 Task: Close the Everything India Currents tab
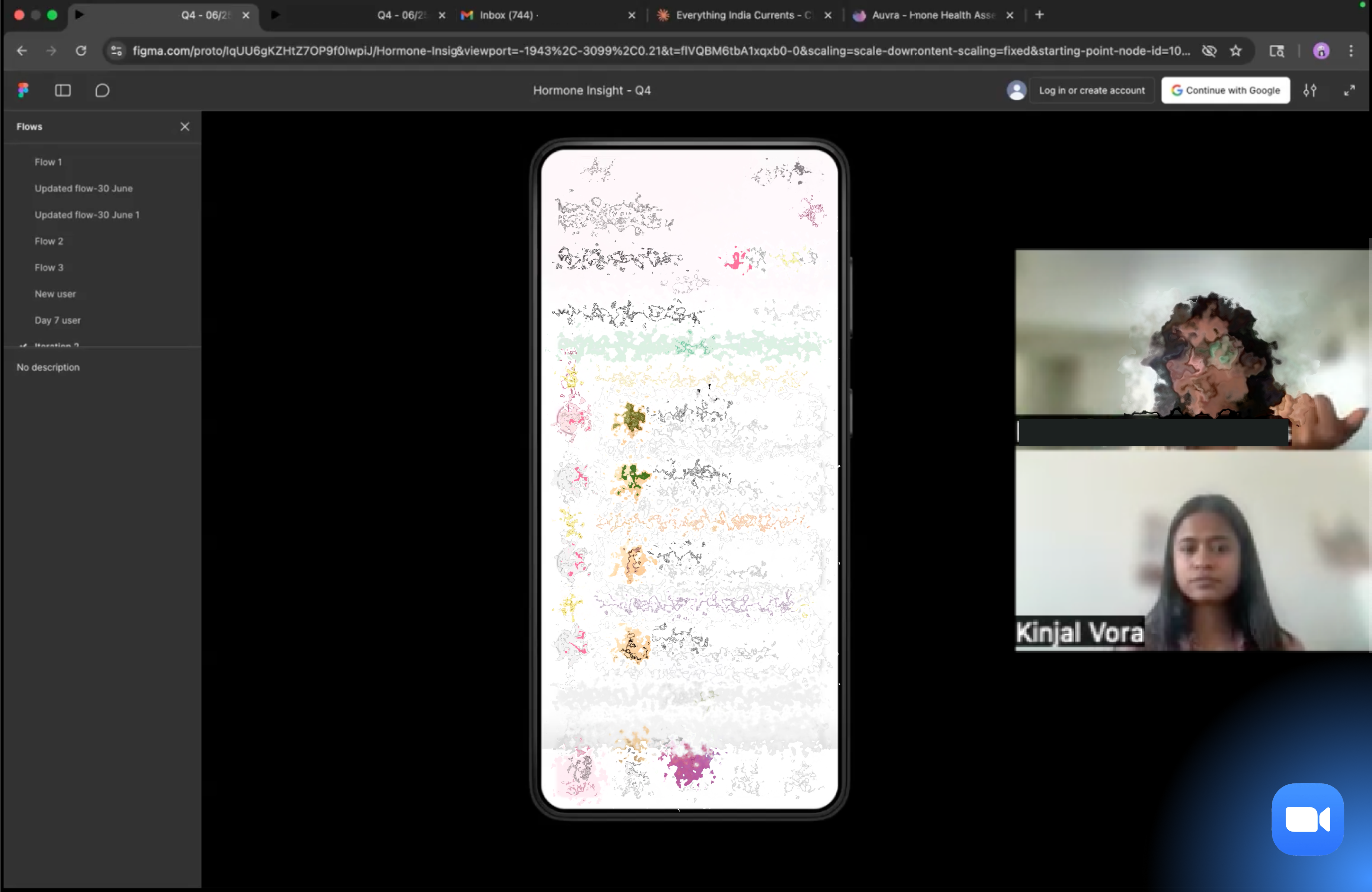(828, 15)
